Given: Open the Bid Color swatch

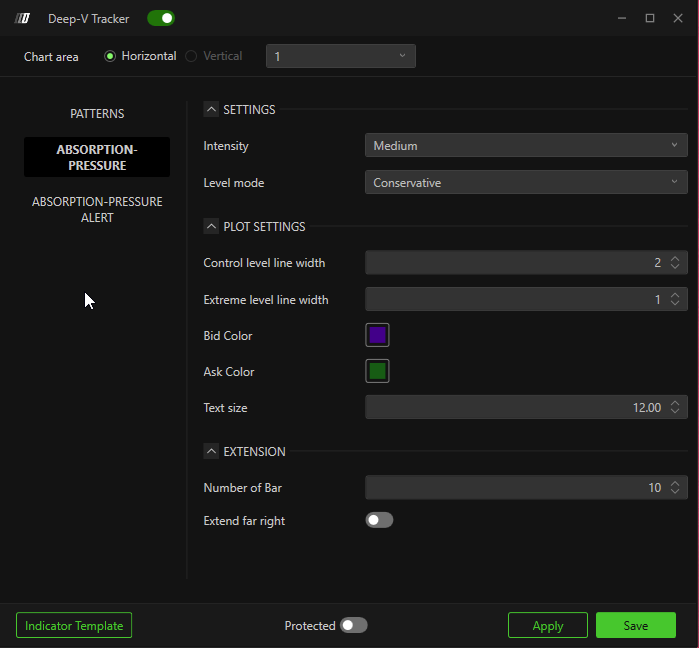Looking at the screenshot, I should tap(377, 336).
